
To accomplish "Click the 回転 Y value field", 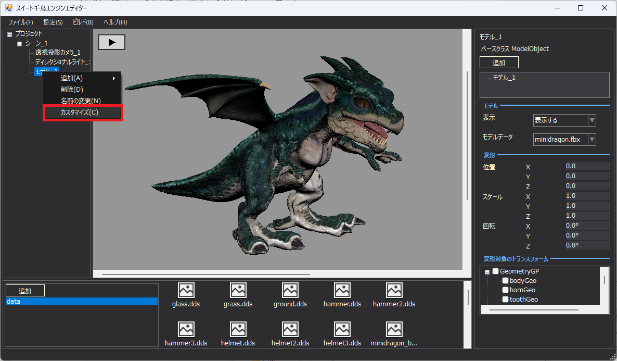I will pyautogui.click(x=587, y=235).
